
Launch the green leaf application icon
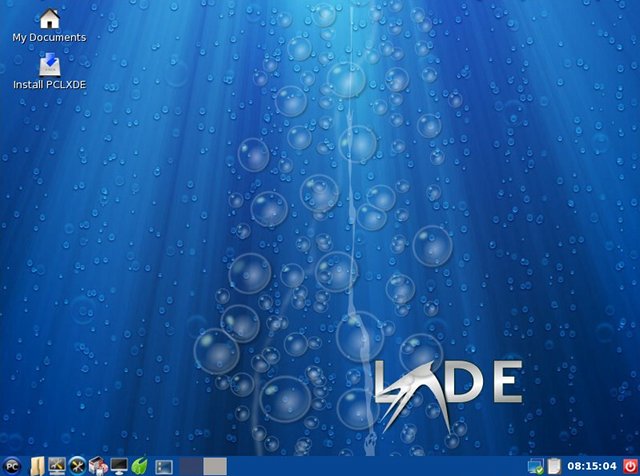(139, 466)
